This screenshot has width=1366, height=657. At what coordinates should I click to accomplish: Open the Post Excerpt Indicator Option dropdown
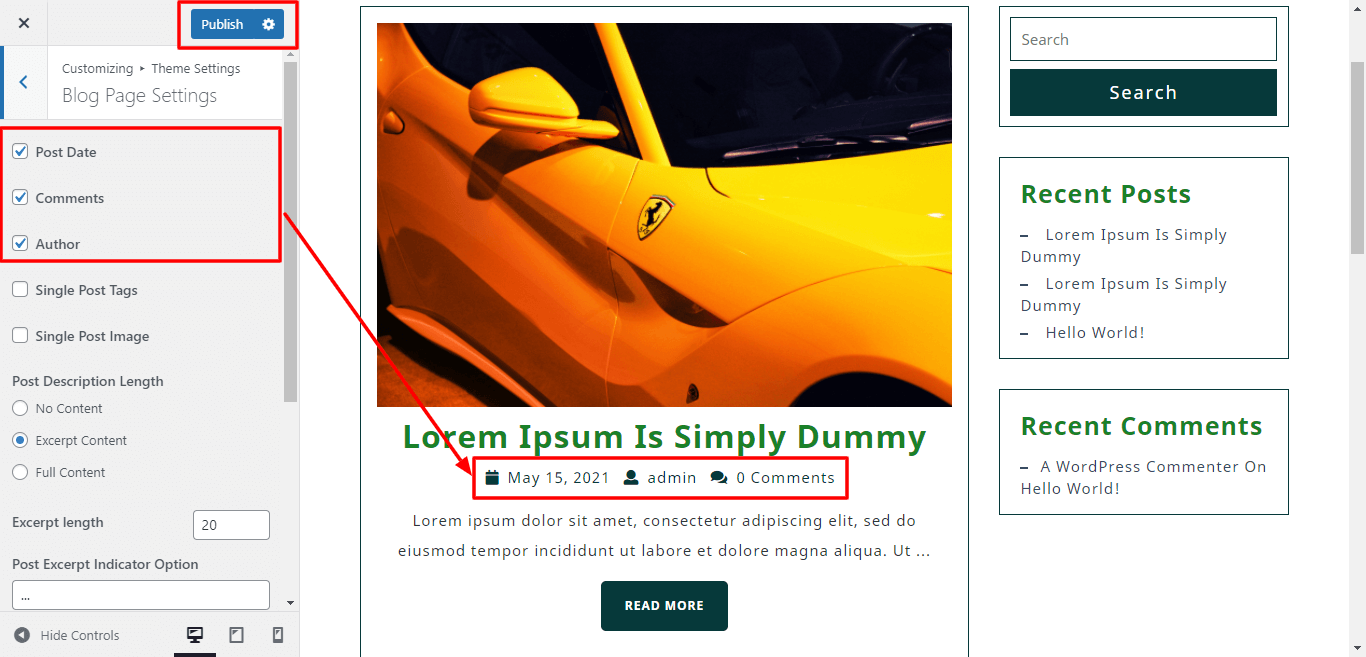(x=141, y=595)
